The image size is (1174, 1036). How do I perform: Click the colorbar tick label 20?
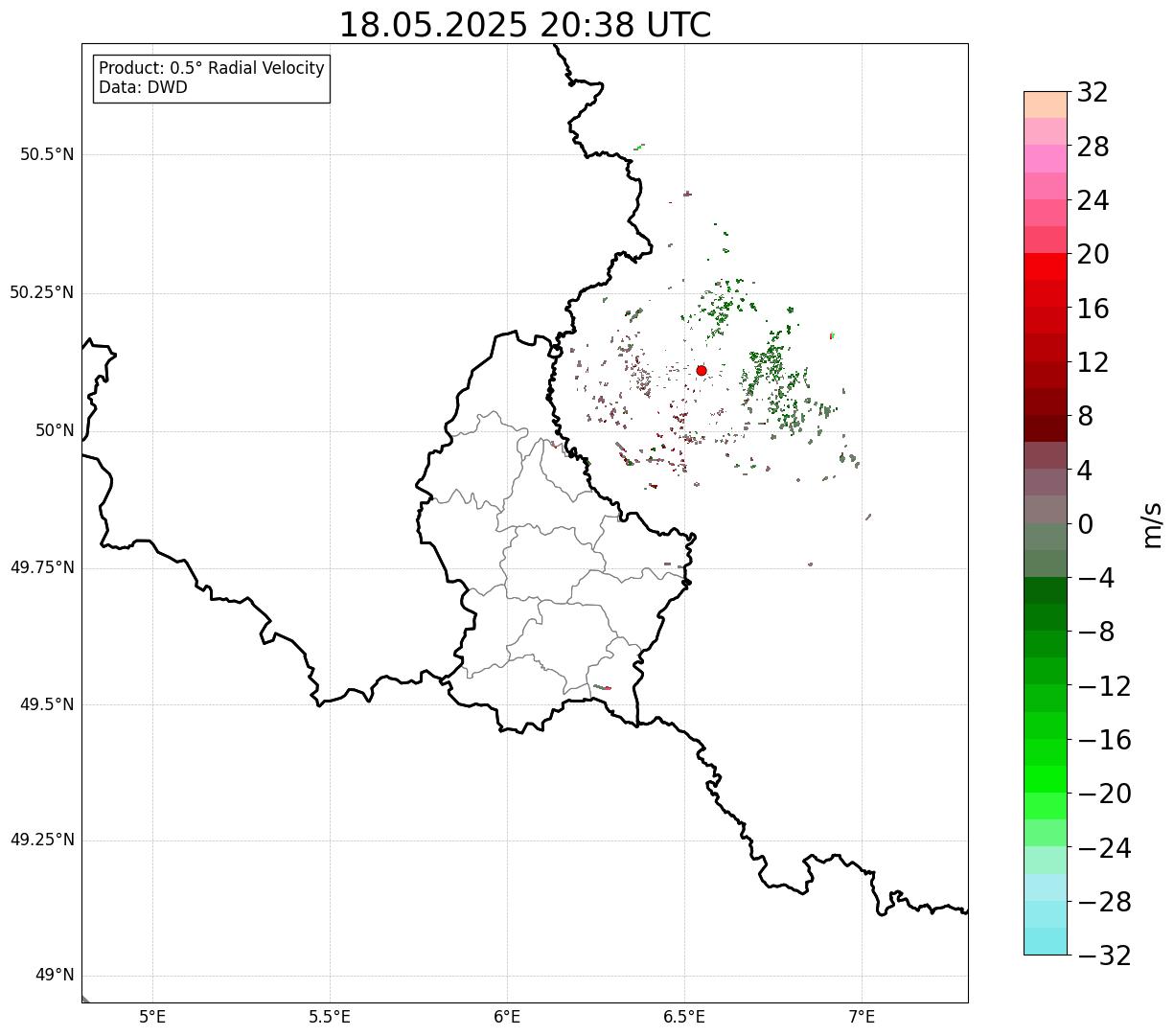[1093, 255]
